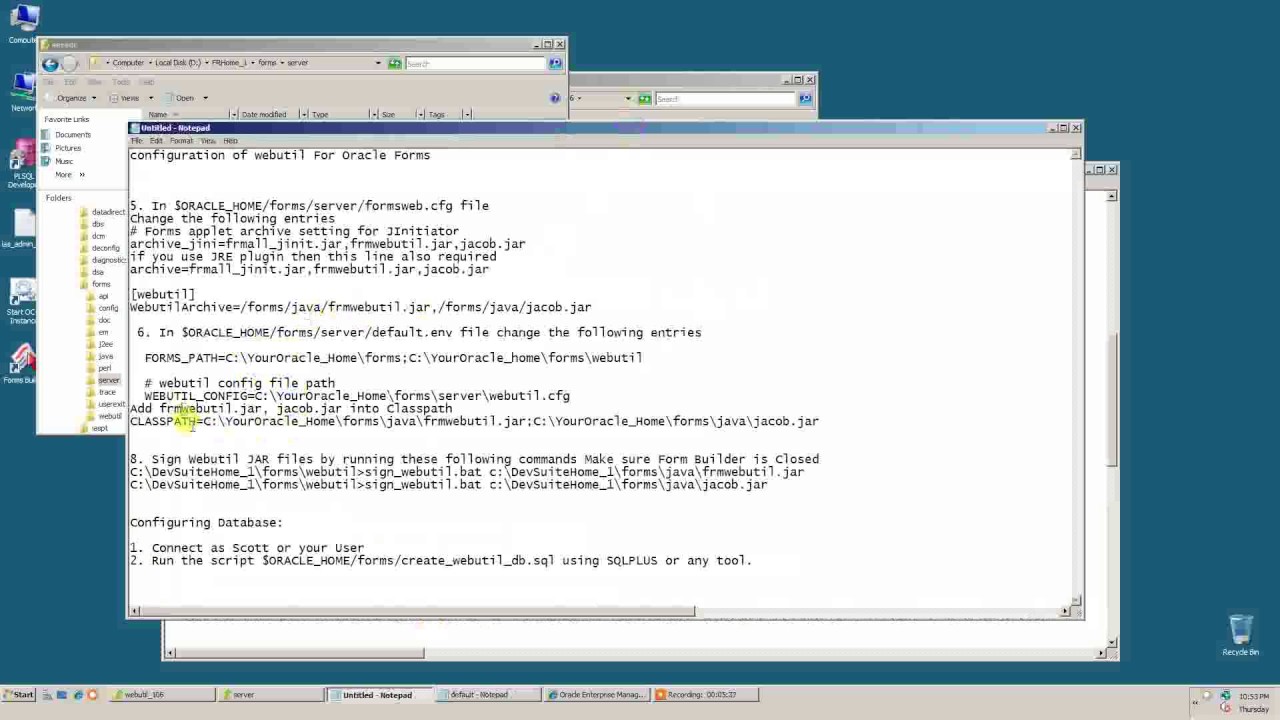1280x720 pixels.
Task: Click the Notepad scroll right arrow
Action: click(x=1065, y=610)
